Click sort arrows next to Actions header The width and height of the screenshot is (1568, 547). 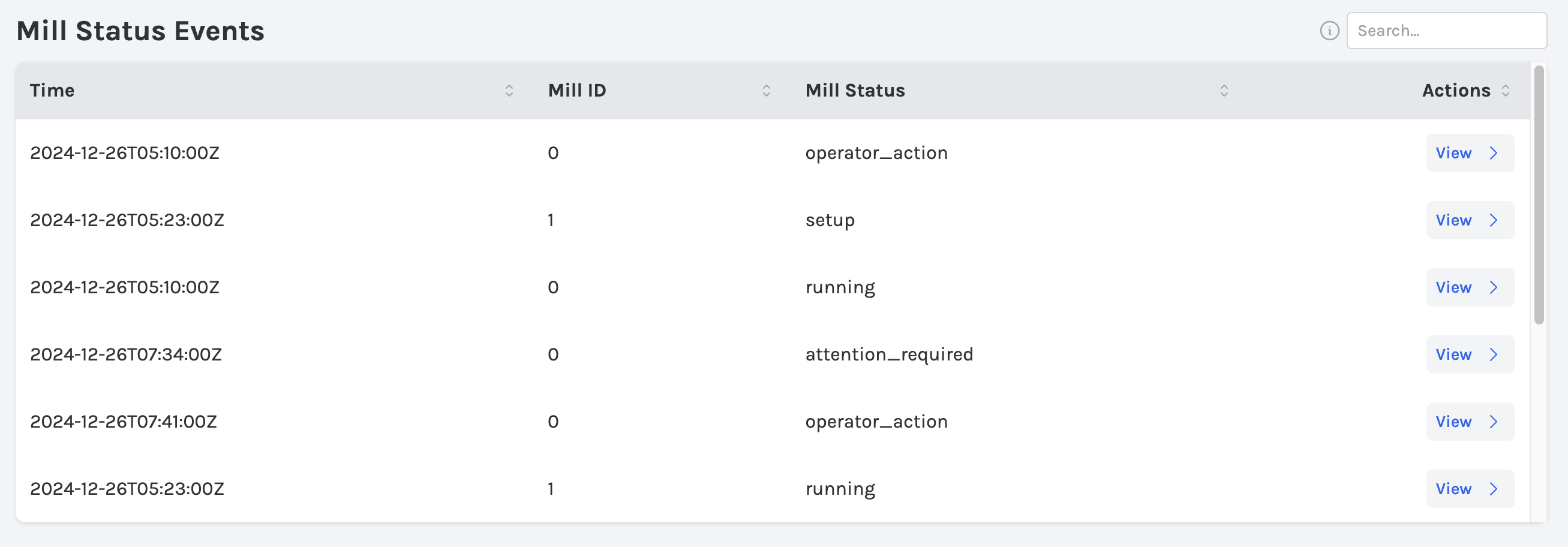pyautogui.click(x=1505, y=91)
